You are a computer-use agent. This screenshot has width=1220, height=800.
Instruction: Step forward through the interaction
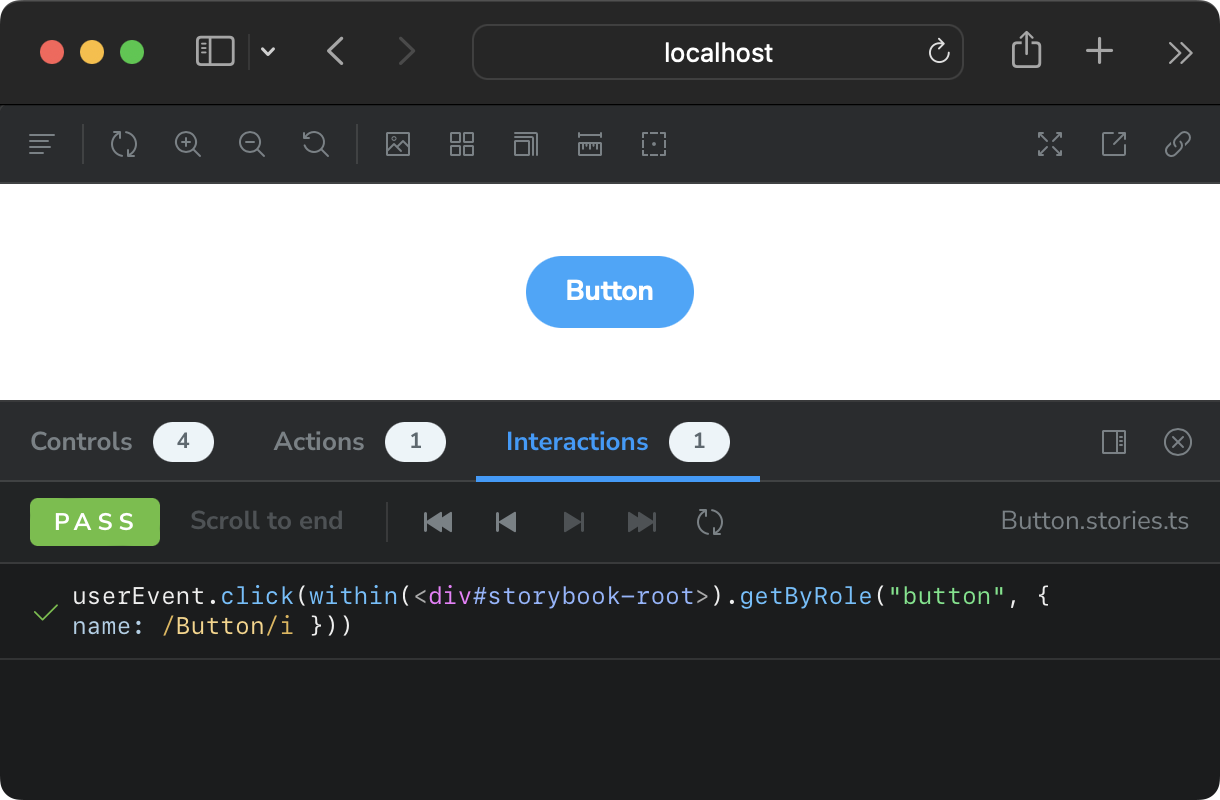pyautogui.click(x=573, y=521)
